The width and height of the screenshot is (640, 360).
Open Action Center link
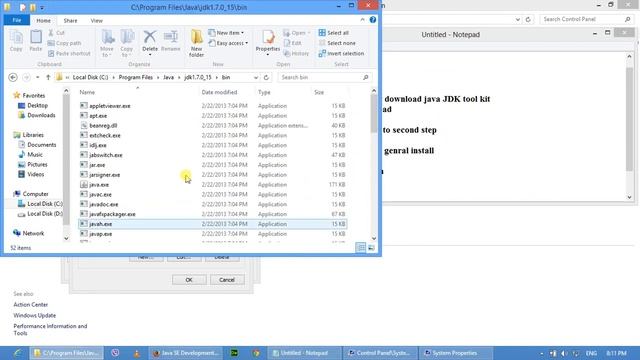click(x=31, y=304)
